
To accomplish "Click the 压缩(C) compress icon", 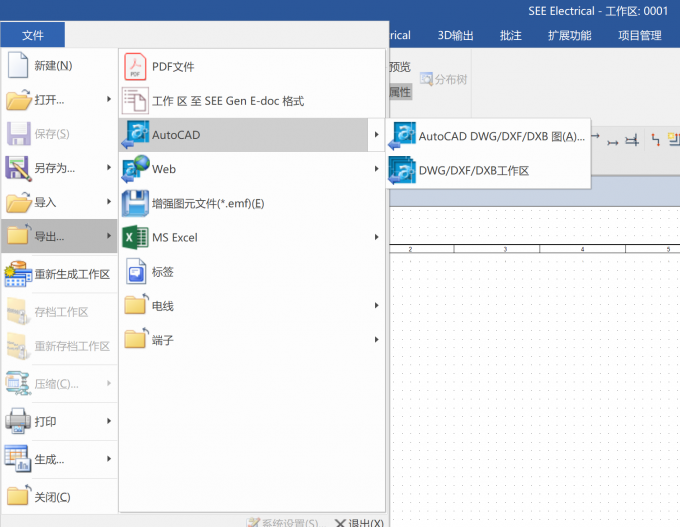I will tap(18, 383).
